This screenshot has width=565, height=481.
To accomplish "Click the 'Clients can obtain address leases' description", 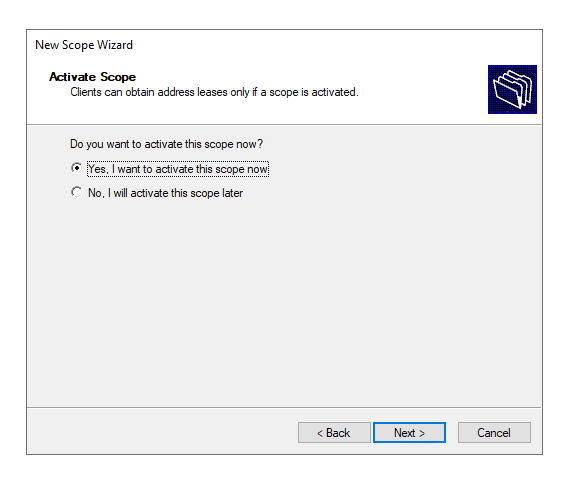I will (x=214, y=92).
